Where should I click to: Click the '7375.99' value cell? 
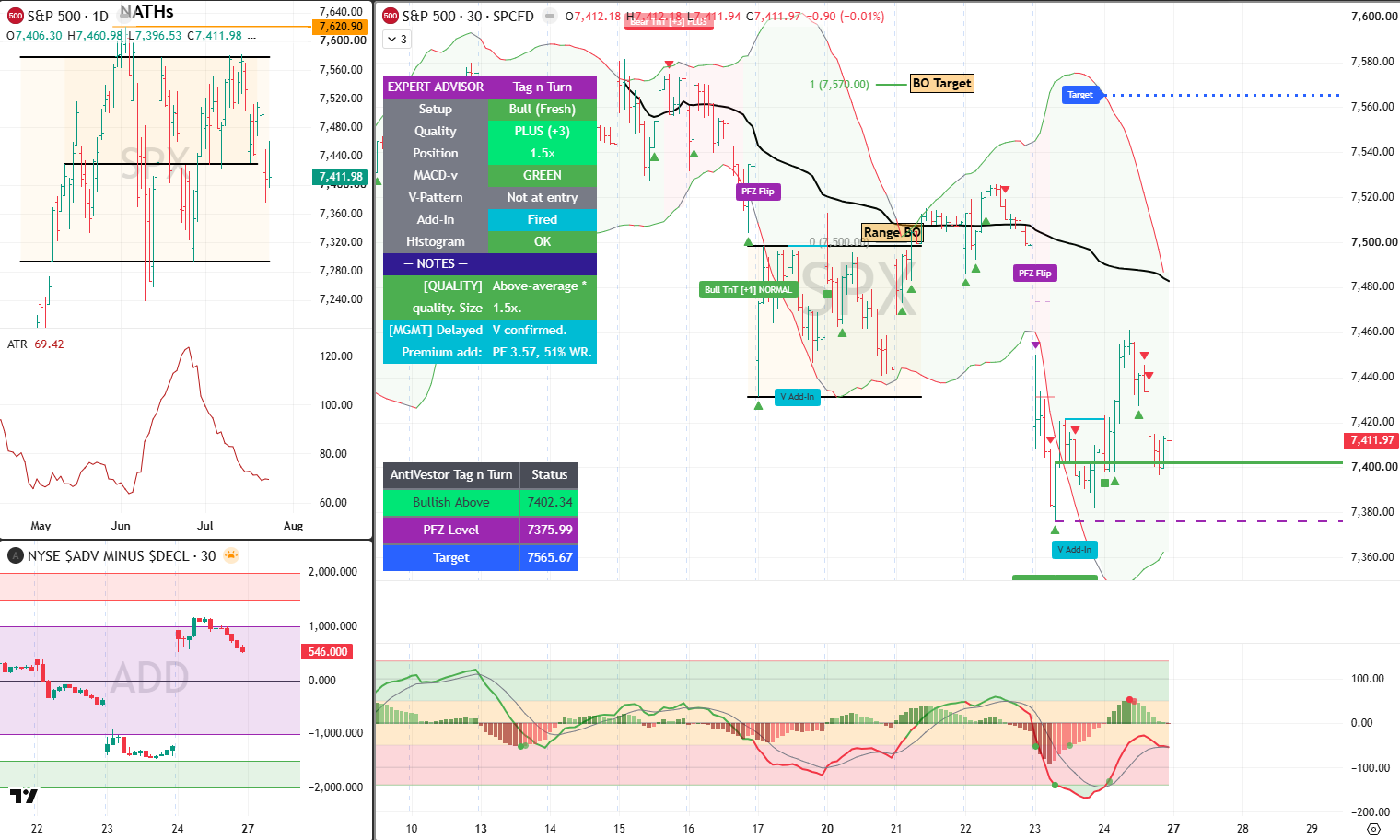point(549,530)
